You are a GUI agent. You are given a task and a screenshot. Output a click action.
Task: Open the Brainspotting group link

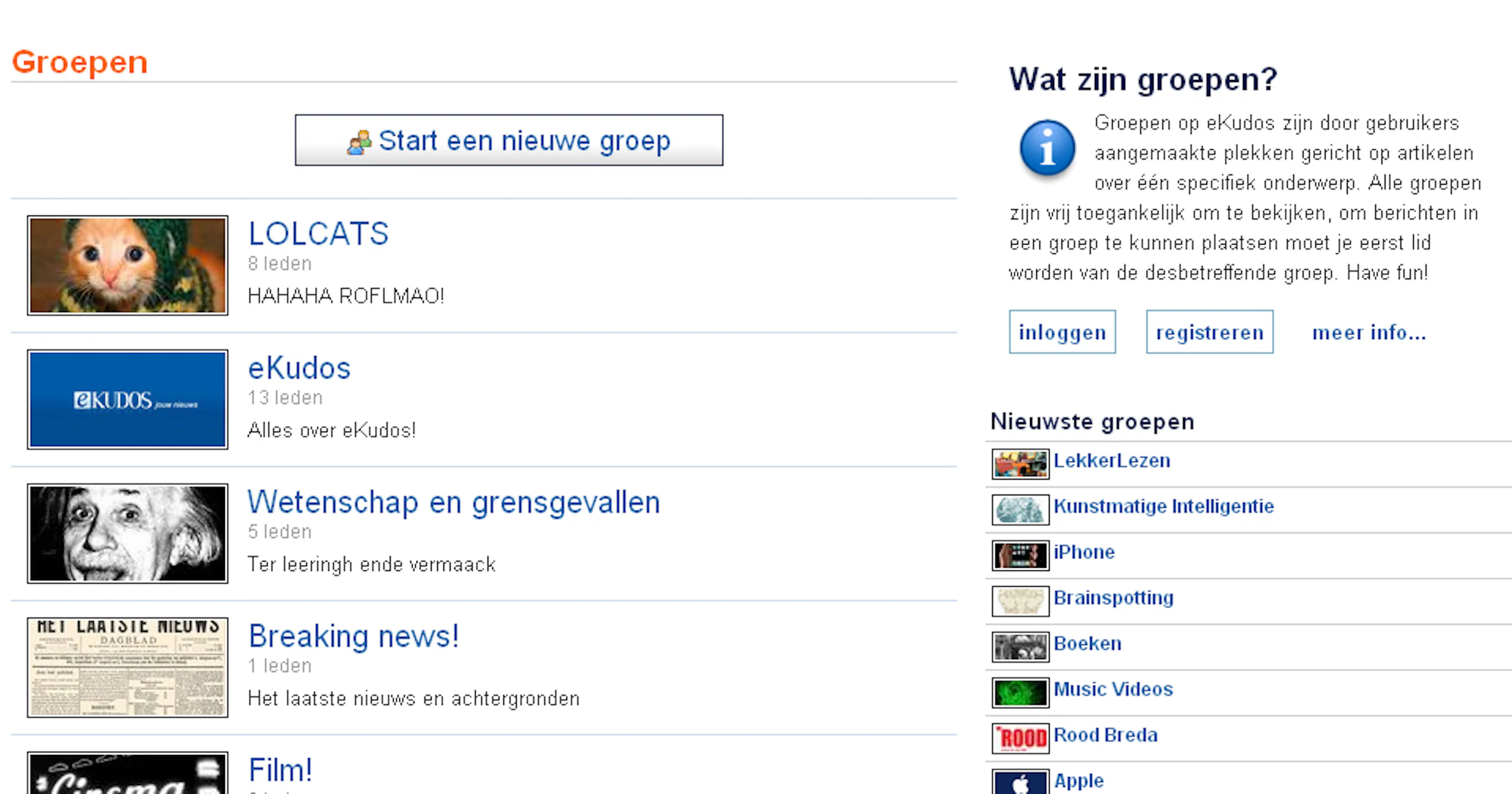(x=1113, y=598)
